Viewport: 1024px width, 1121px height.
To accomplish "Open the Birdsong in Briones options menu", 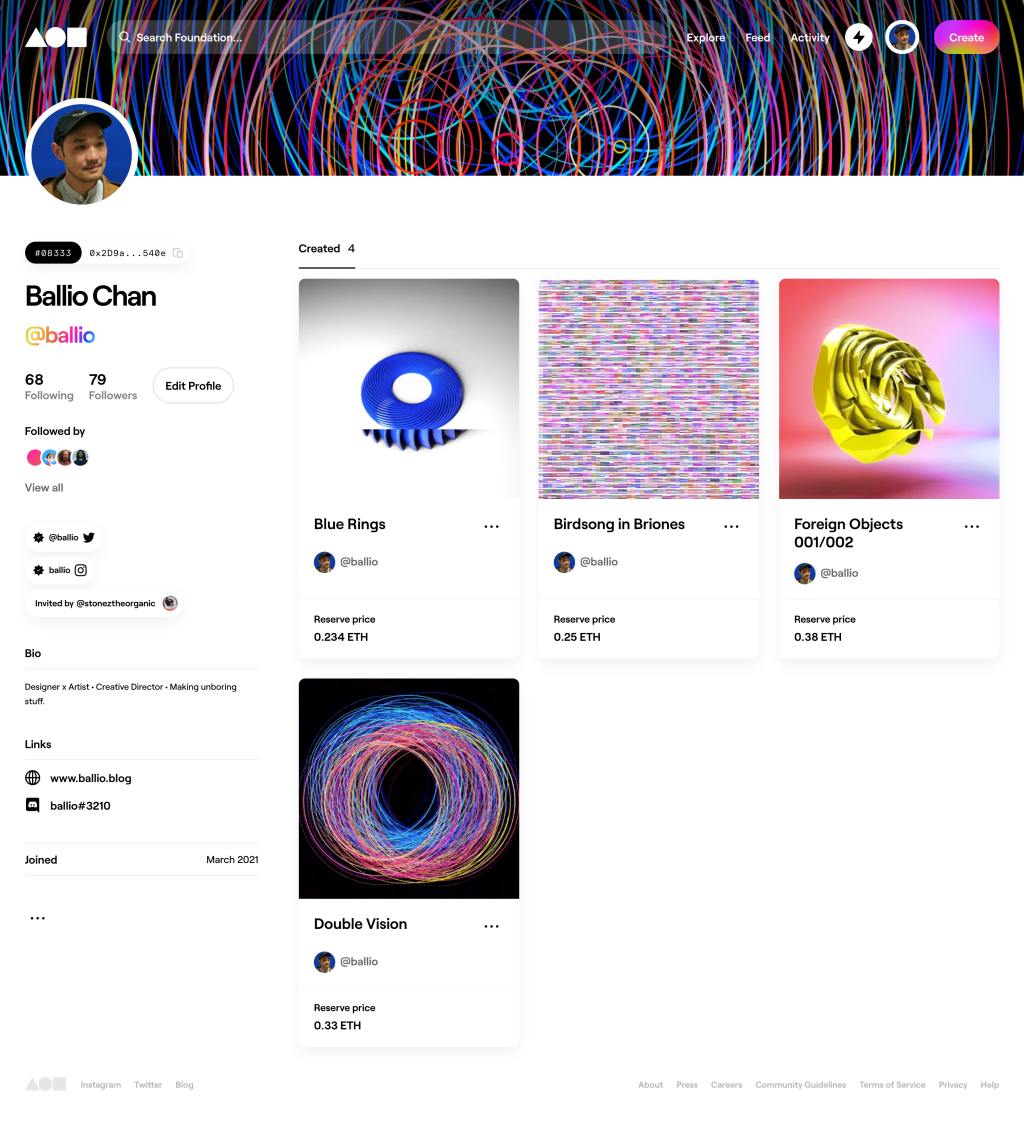I will (731, 526).
